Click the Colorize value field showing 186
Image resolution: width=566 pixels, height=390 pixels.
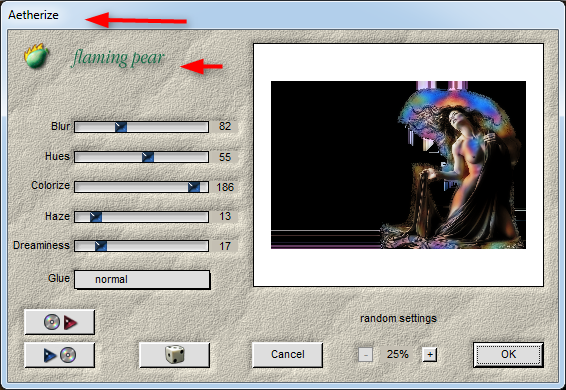[x=225, y=187]
